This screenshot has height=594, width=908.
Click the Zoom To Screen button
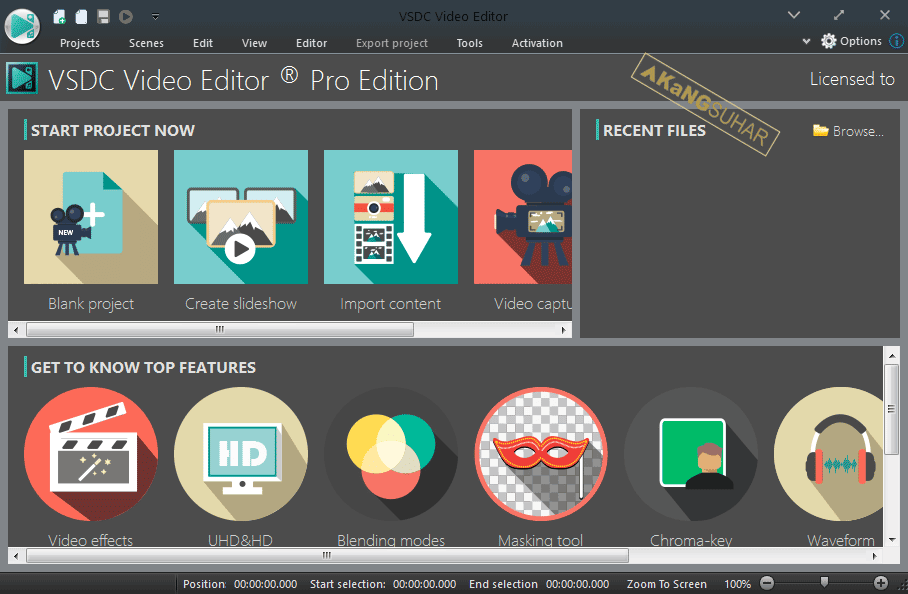(667, 584)
